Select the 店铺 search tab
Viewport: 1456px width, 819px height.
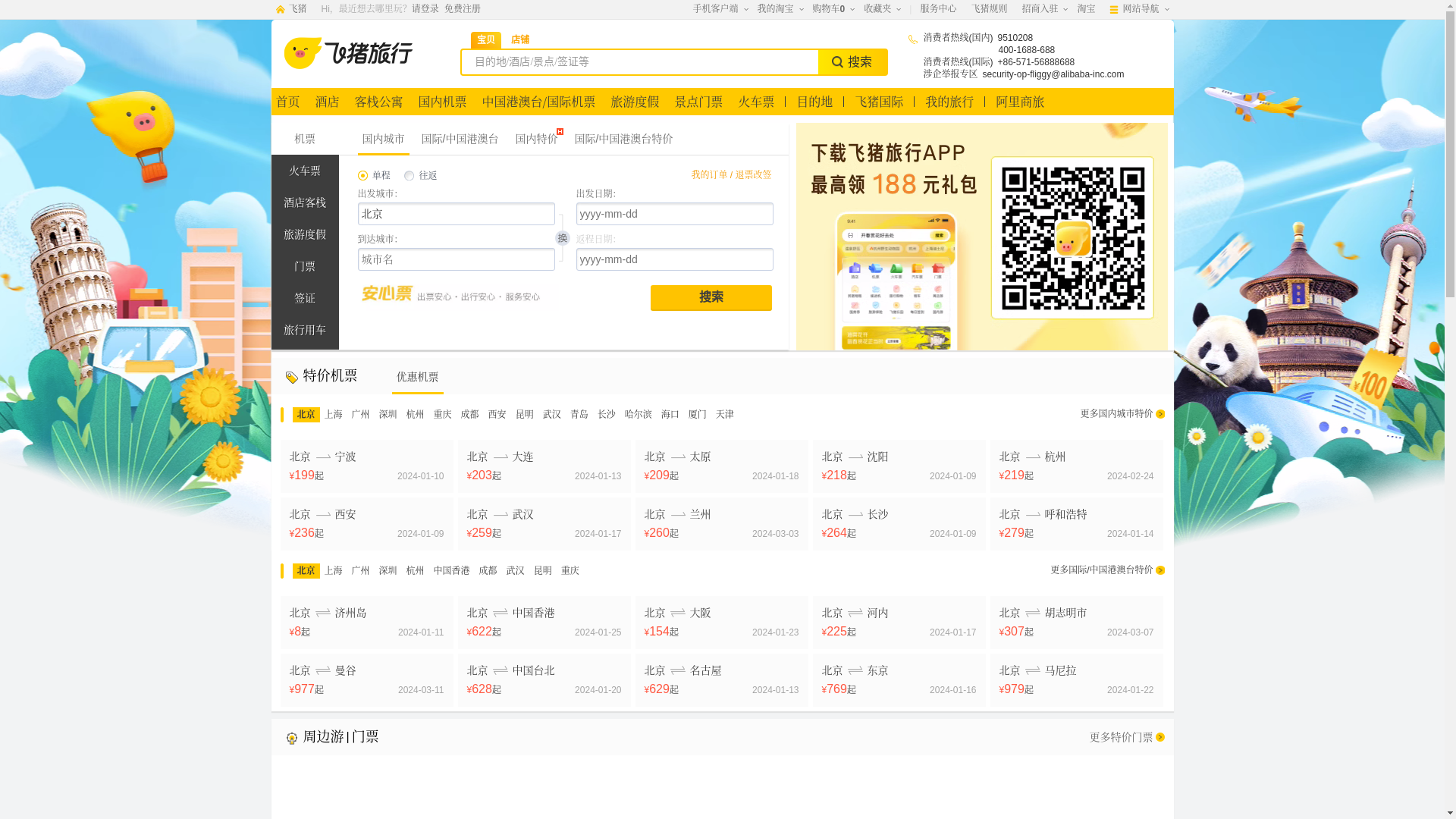coord(519,40)
